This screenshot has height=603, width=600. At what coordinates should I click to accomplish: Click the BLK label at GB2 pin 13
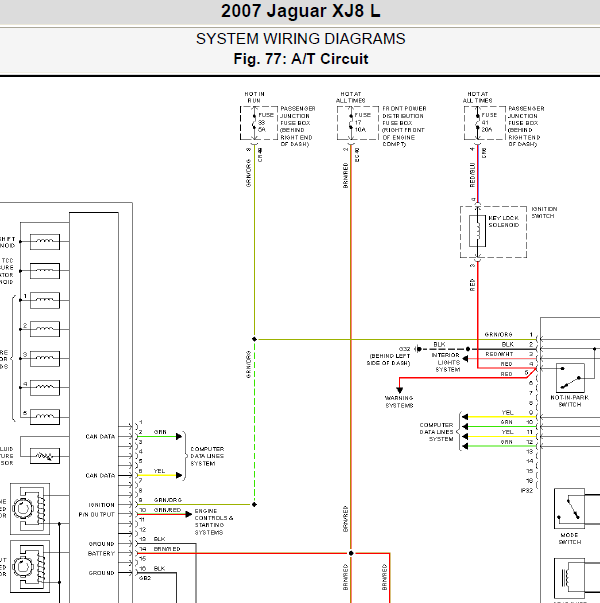159,539
